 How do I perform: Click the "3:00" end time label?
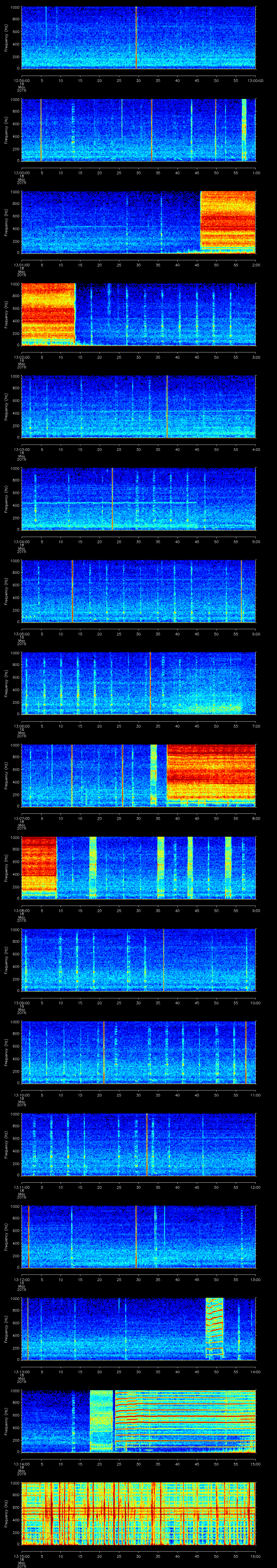pos(256,357)
